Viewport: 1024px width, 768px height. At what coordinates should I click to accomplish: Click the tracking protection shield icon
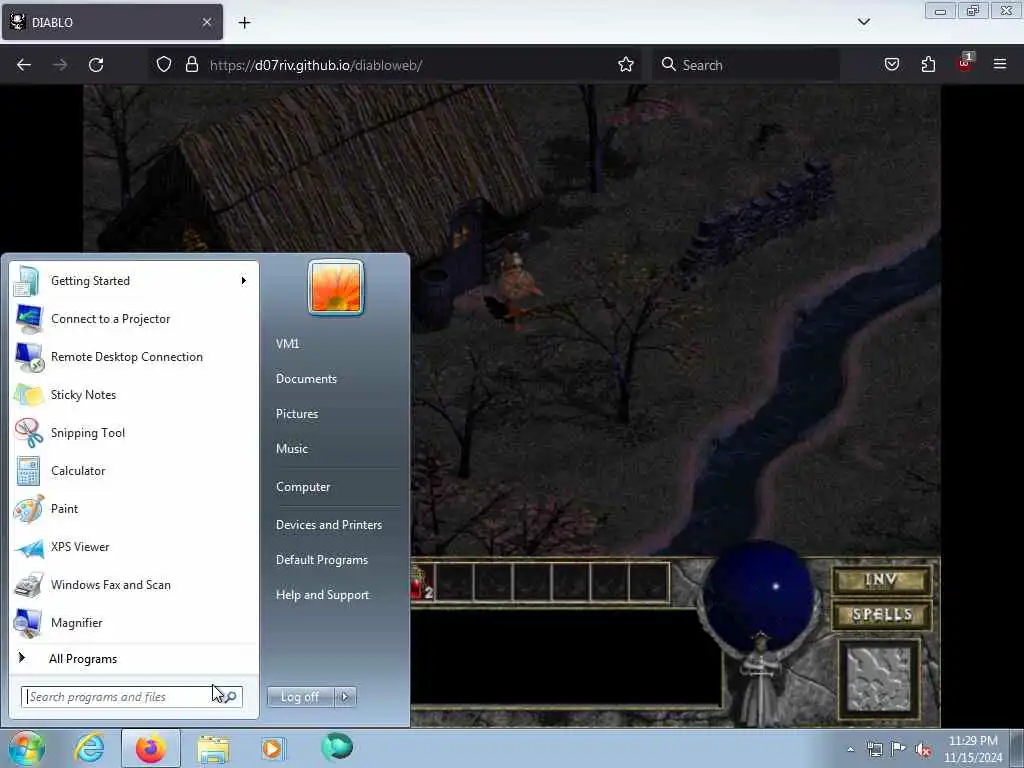click(x=164, y=65)
